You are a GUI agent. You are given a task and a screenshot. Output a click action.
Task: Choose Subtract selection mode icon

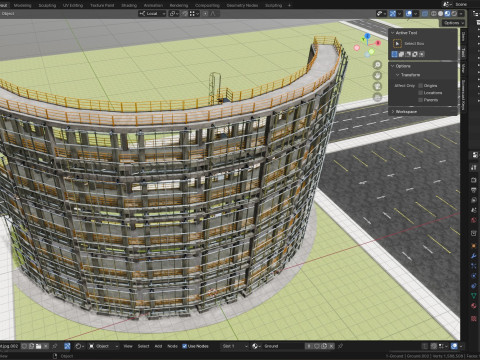[x=408, y=54]
